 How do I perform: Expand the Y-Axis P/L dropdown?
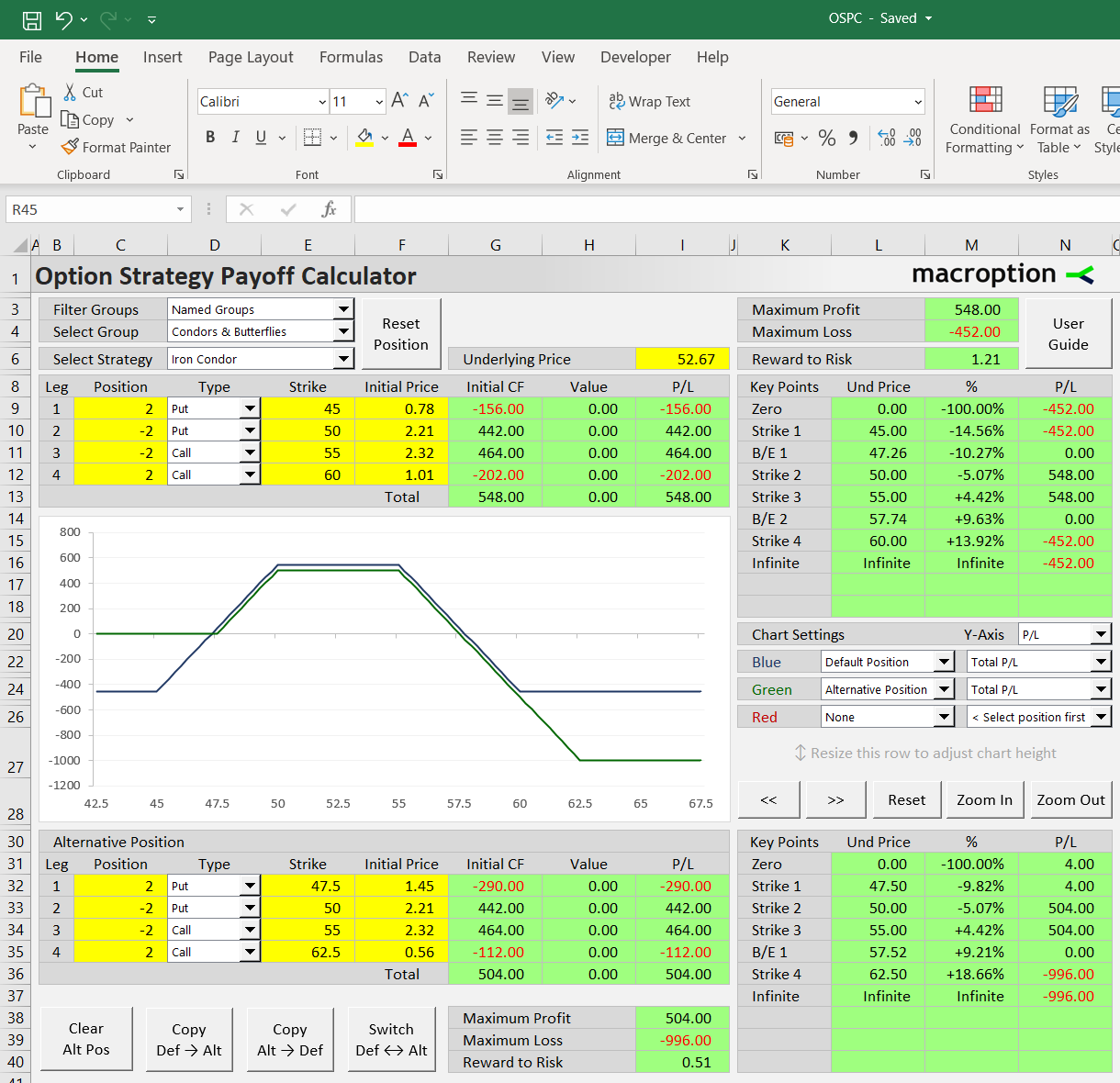[1101, 634]
